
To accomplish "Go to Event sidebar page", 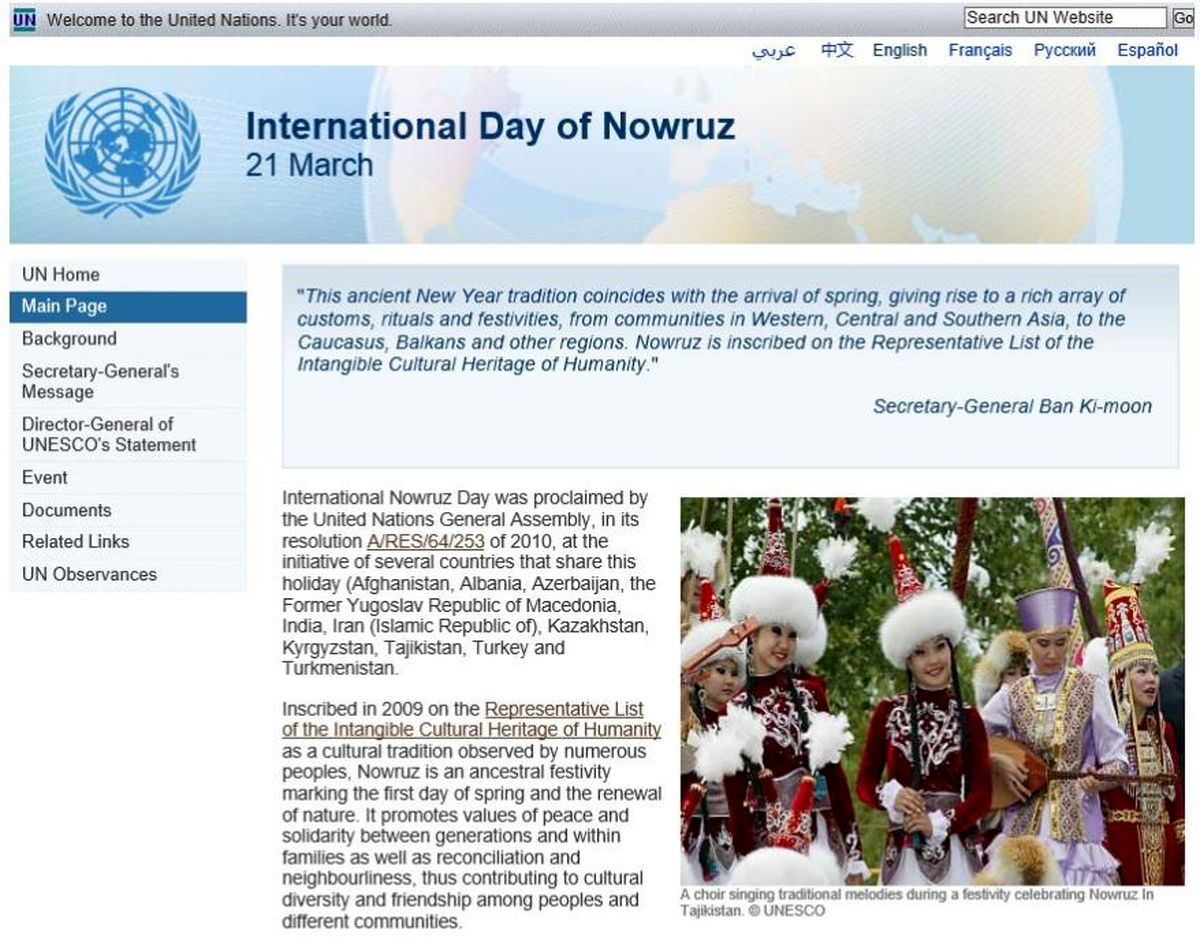I will click(45, 477).
